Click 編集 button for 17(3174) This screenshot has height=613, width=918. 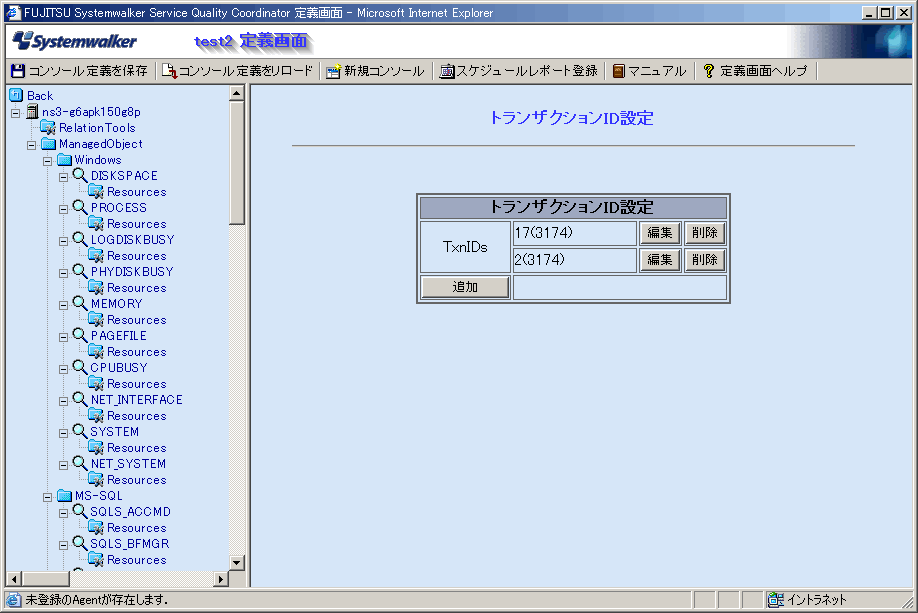pyautogui.click(x=660, y=233)
